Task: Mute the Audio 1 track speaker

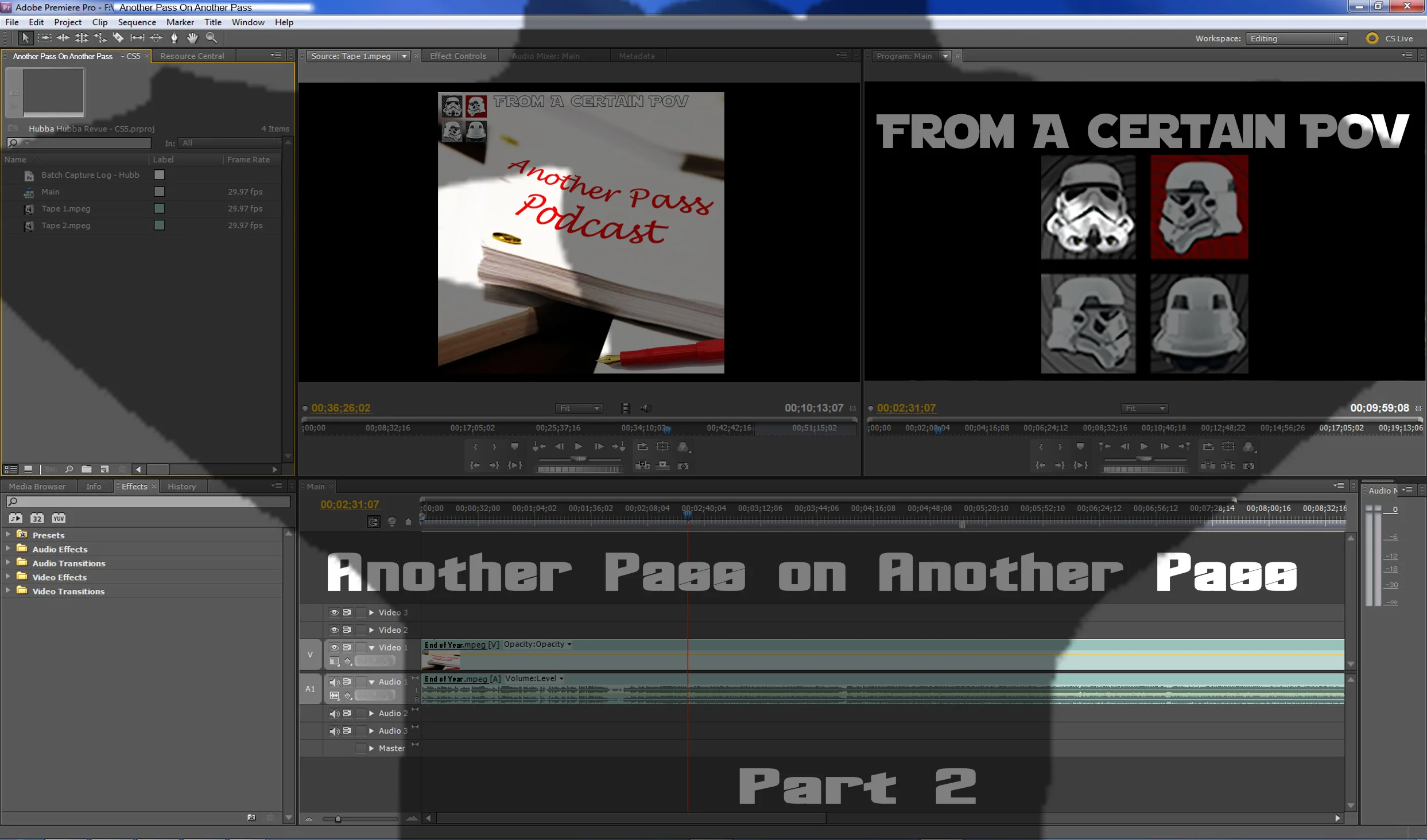Action: click(334, 682)
